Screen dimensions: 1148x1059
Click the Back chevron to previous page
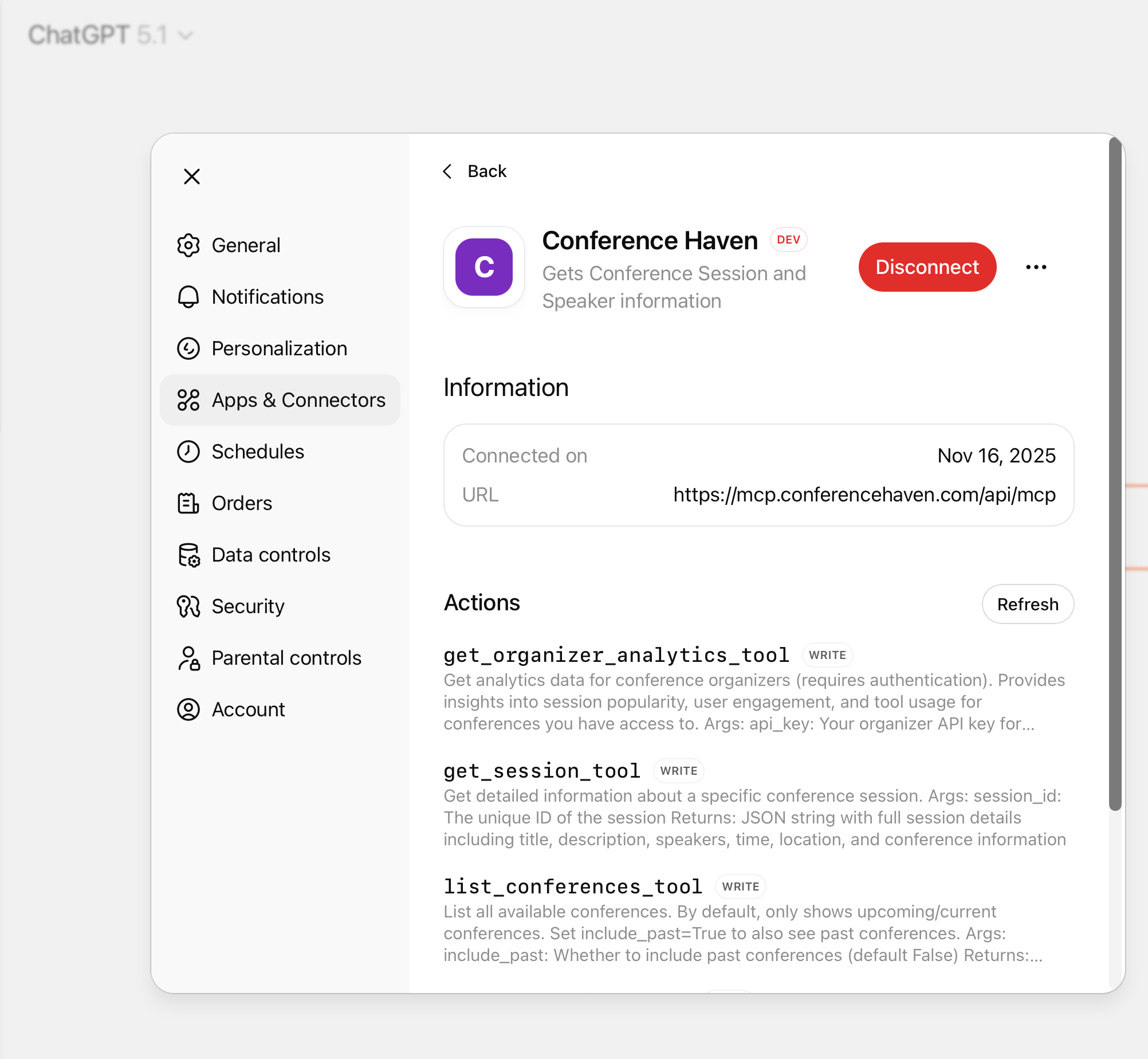click(x=447, y=171)
